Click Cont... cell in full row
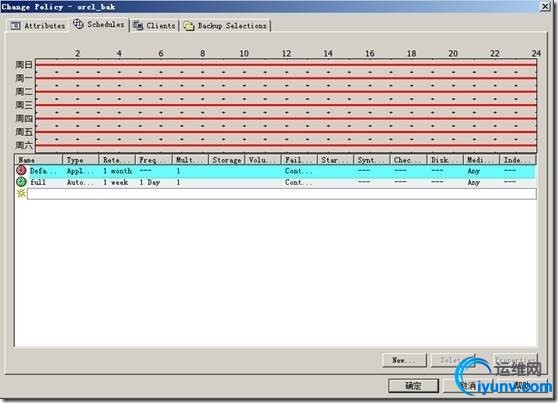 tap(298, 182)
